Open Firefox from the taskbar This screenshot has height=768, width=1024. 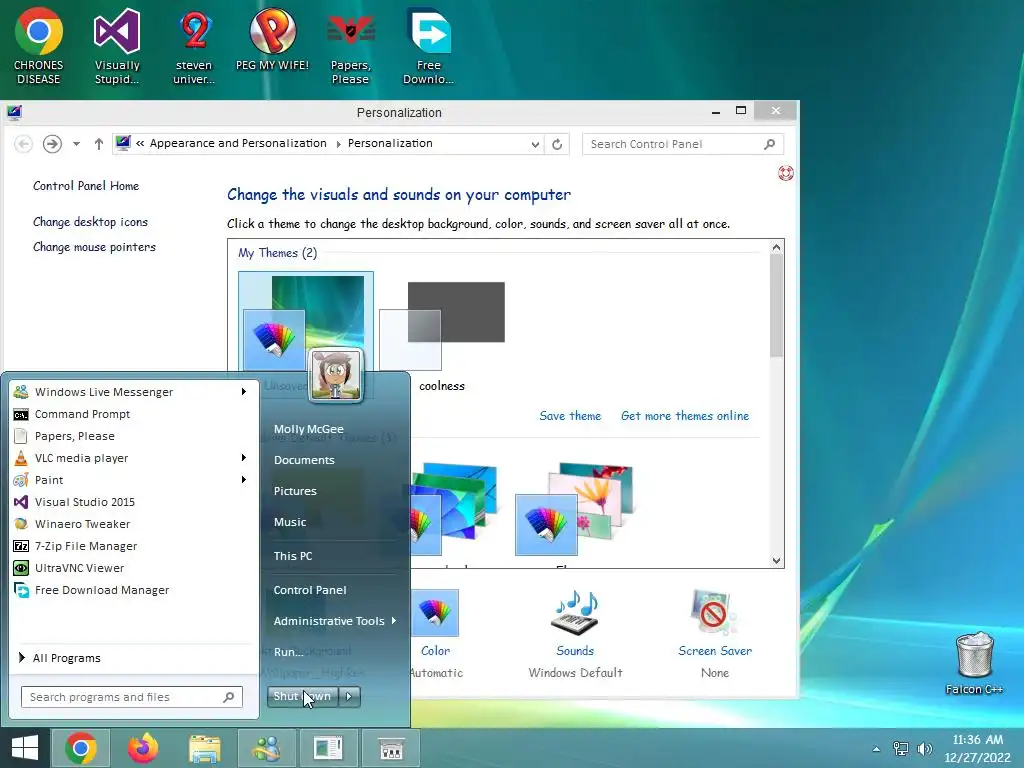pyautogui.click(x=143, y=748)
